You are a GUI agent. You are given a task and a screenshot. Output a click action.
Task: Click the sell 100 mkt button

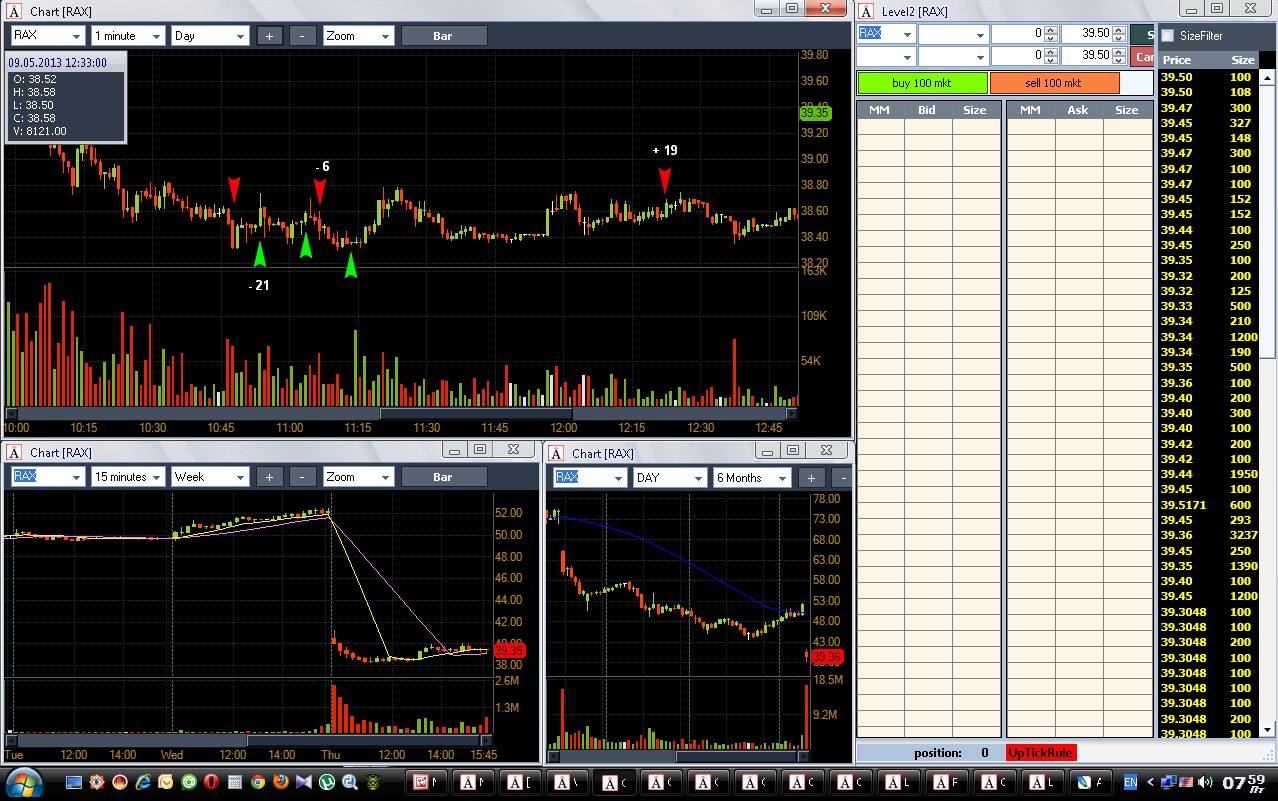pyautogui.click(x=1053, y=83)
